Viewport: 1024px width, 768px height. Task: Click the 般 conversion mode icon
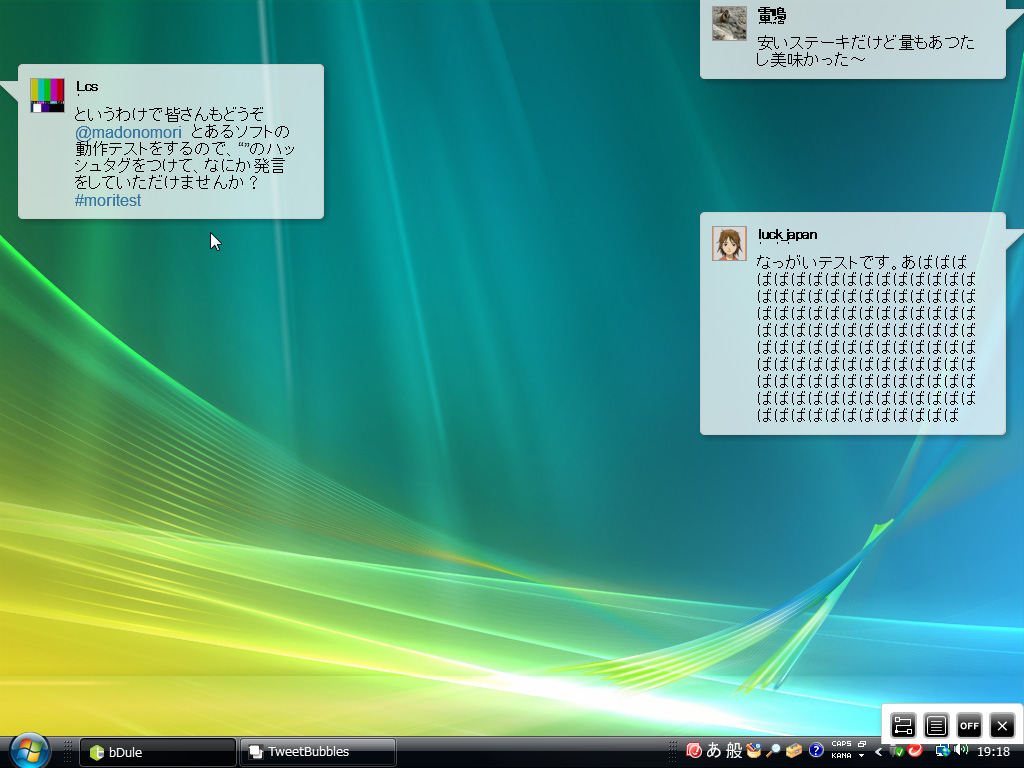click(x=735, y=751)
